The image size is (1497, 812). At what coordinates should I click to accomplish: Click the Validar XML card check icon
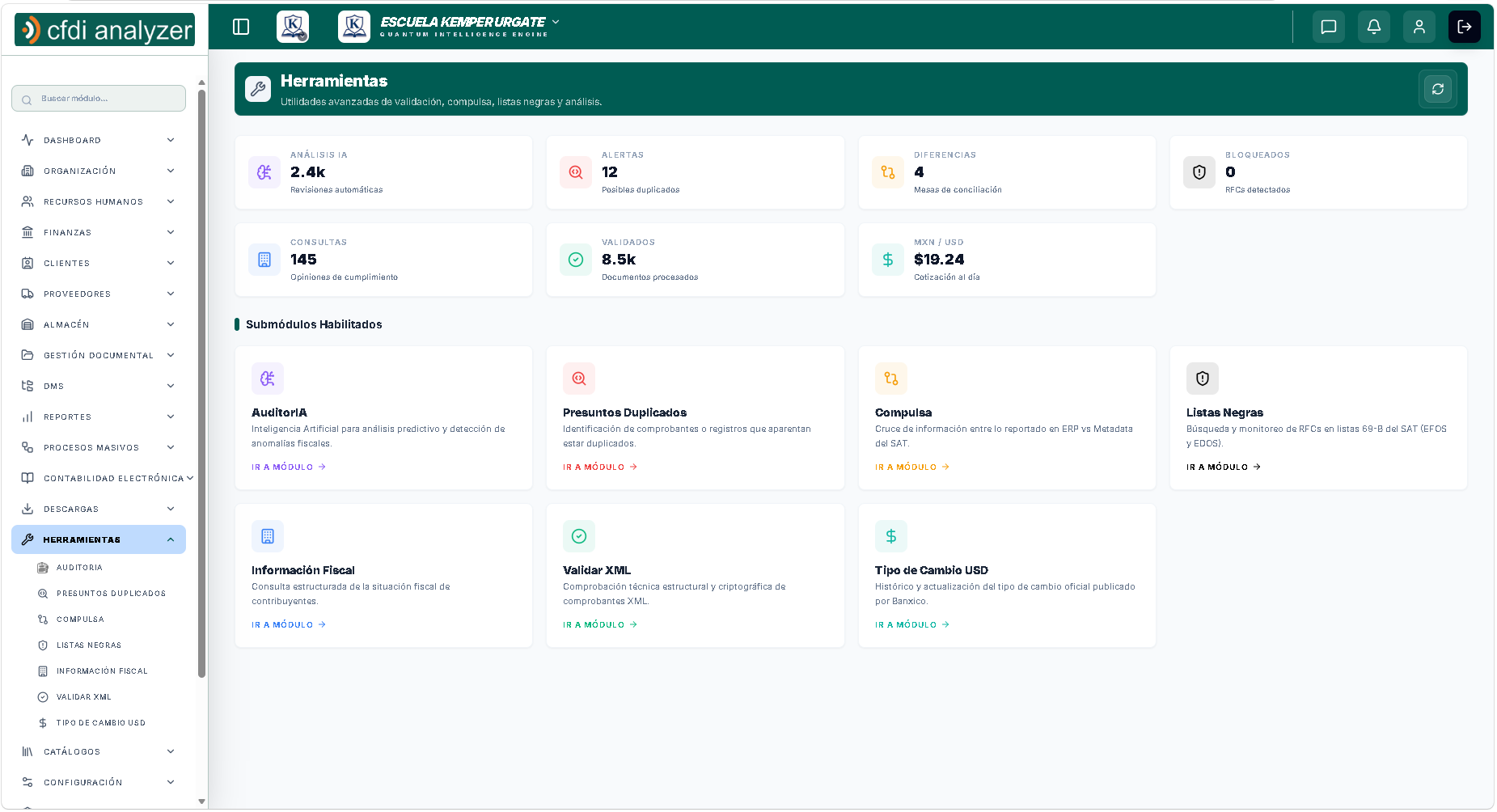[x=579, y=536]
